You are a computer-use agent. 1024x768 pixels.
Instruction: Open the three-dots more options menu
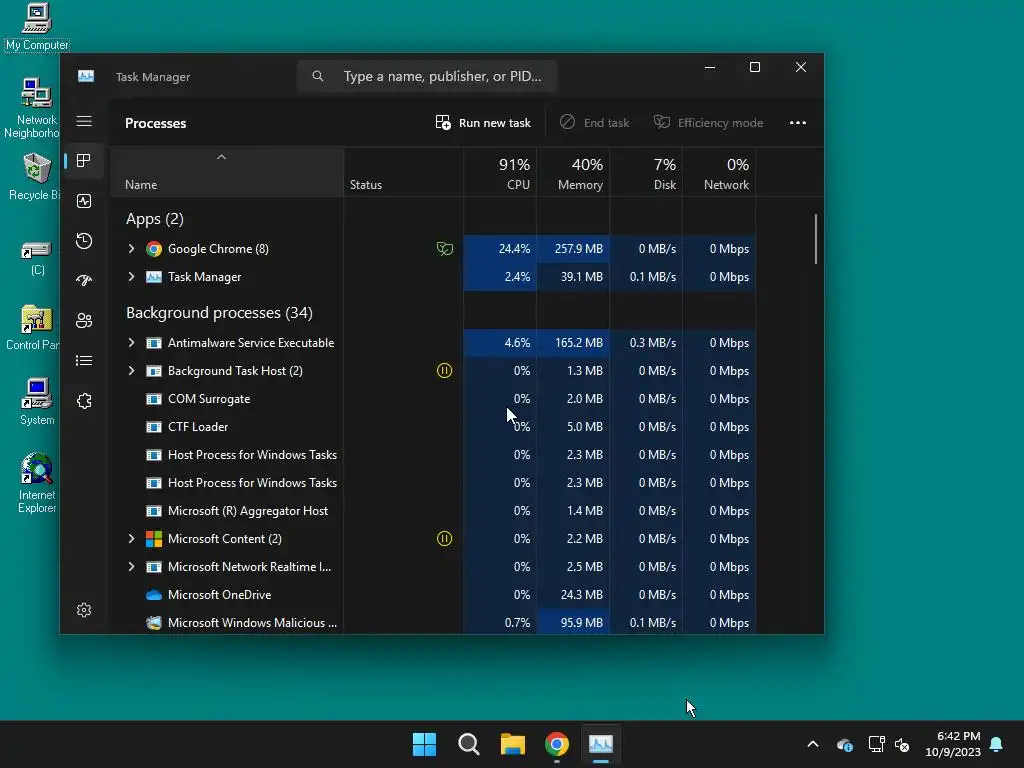click(797, 123)
